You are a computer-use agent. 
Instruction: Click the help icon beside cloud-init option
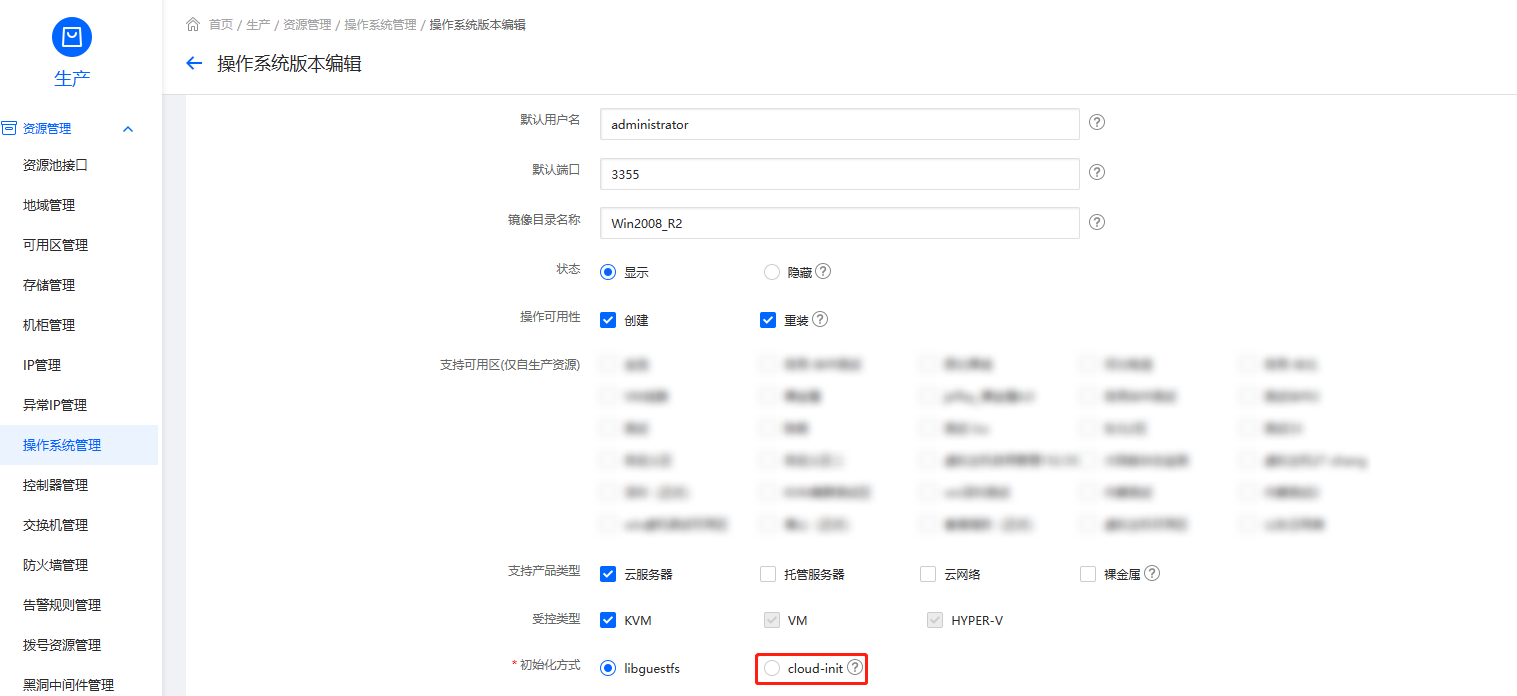855,667
